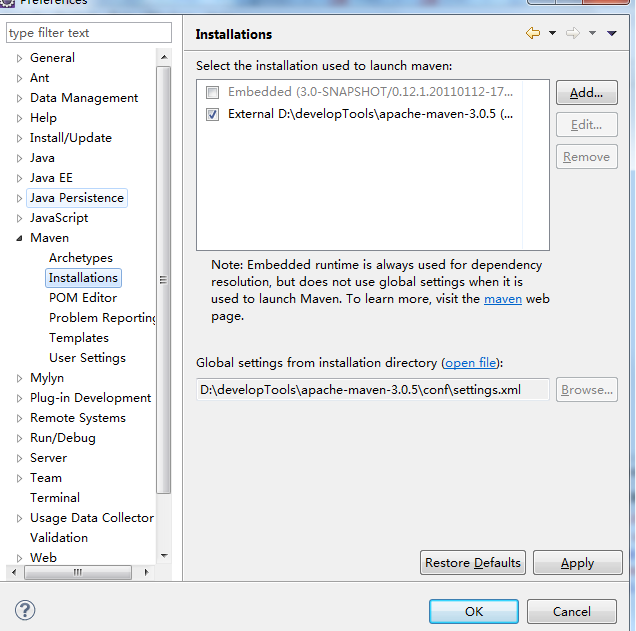Expand the Java EE node
The width and height of the screenshot is (636, 631).
coord(19,178)
